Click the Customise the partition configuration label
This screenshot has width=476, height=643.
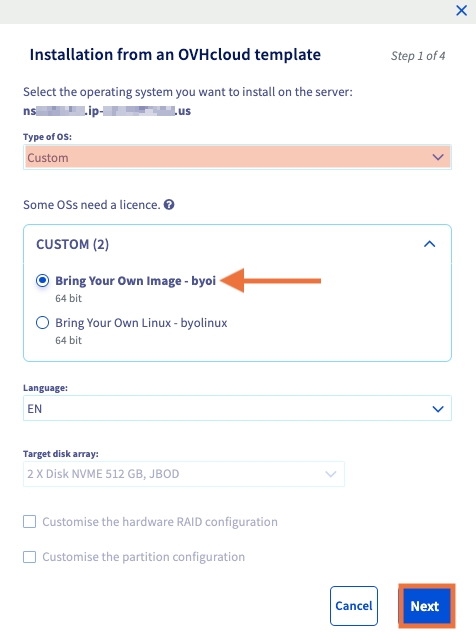click(x=143, y=557)
